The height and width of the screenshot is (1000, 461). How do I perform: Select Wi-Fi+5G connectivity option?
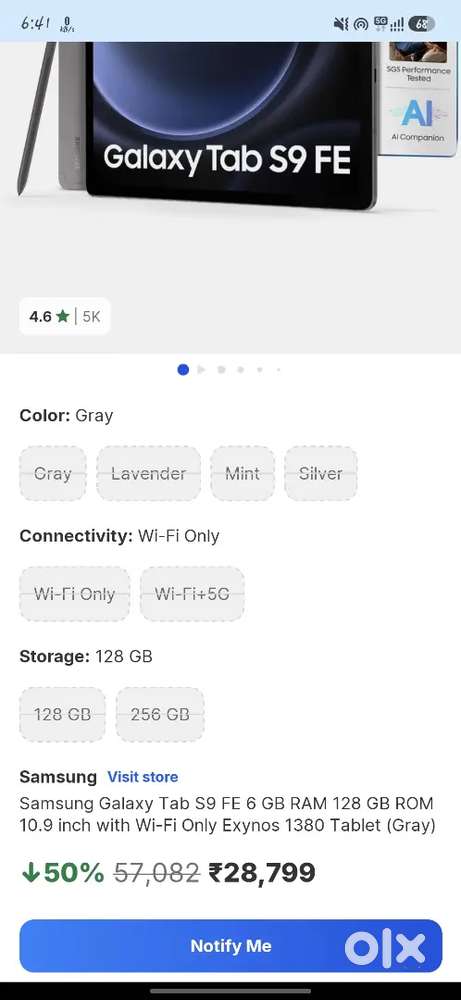[192, 594]
